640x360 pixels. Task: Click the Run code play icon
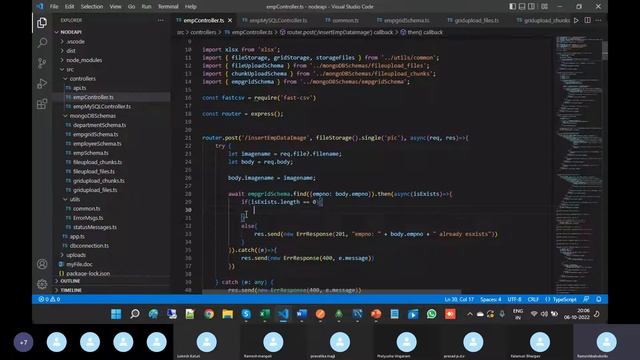[x=576, y=20]
